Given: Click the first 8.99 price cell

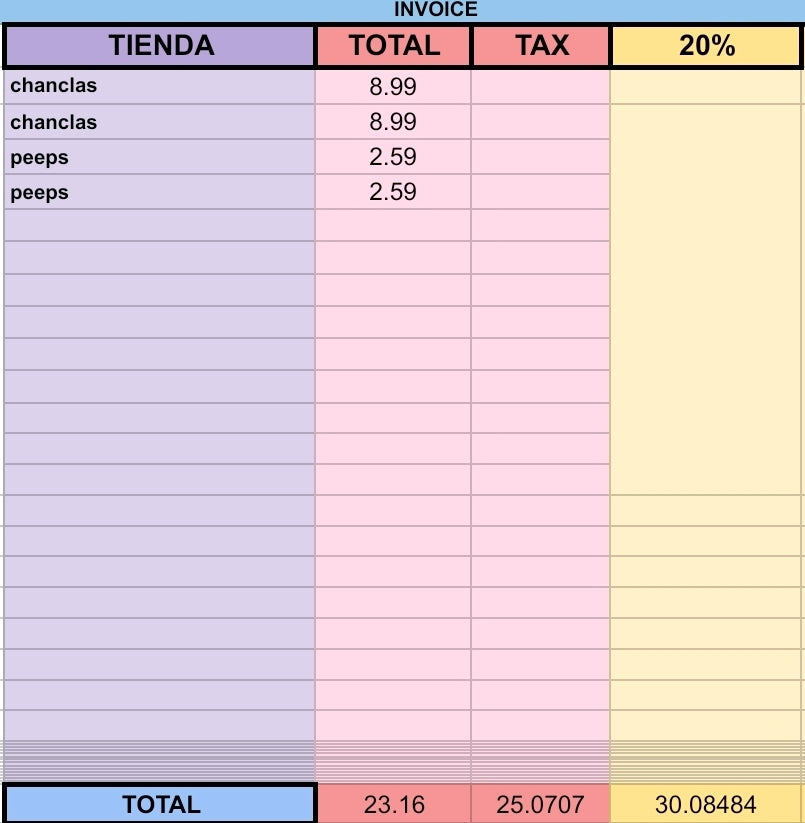Looking at the screenshot, I should (393, 87).
